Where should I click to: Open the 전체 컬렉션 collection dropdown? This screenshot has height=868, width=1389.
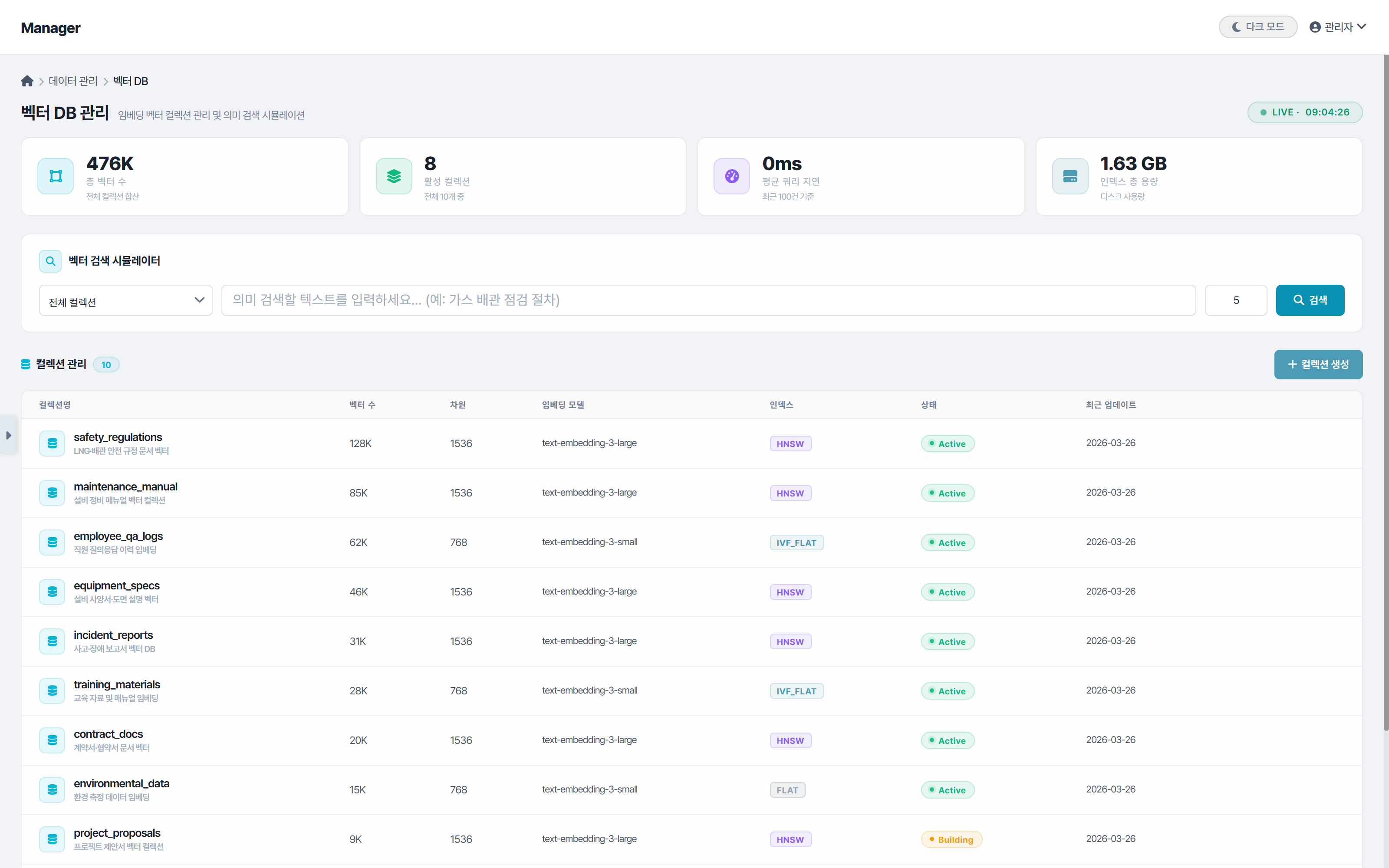point(126,301)
